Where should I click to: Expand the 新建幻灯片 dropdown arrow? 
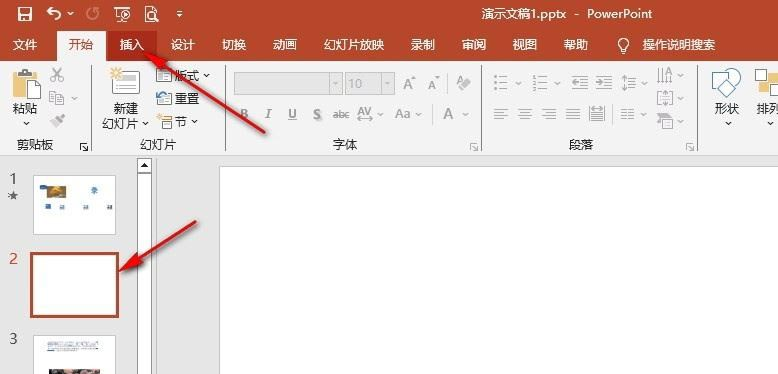(x=145, y=123)
